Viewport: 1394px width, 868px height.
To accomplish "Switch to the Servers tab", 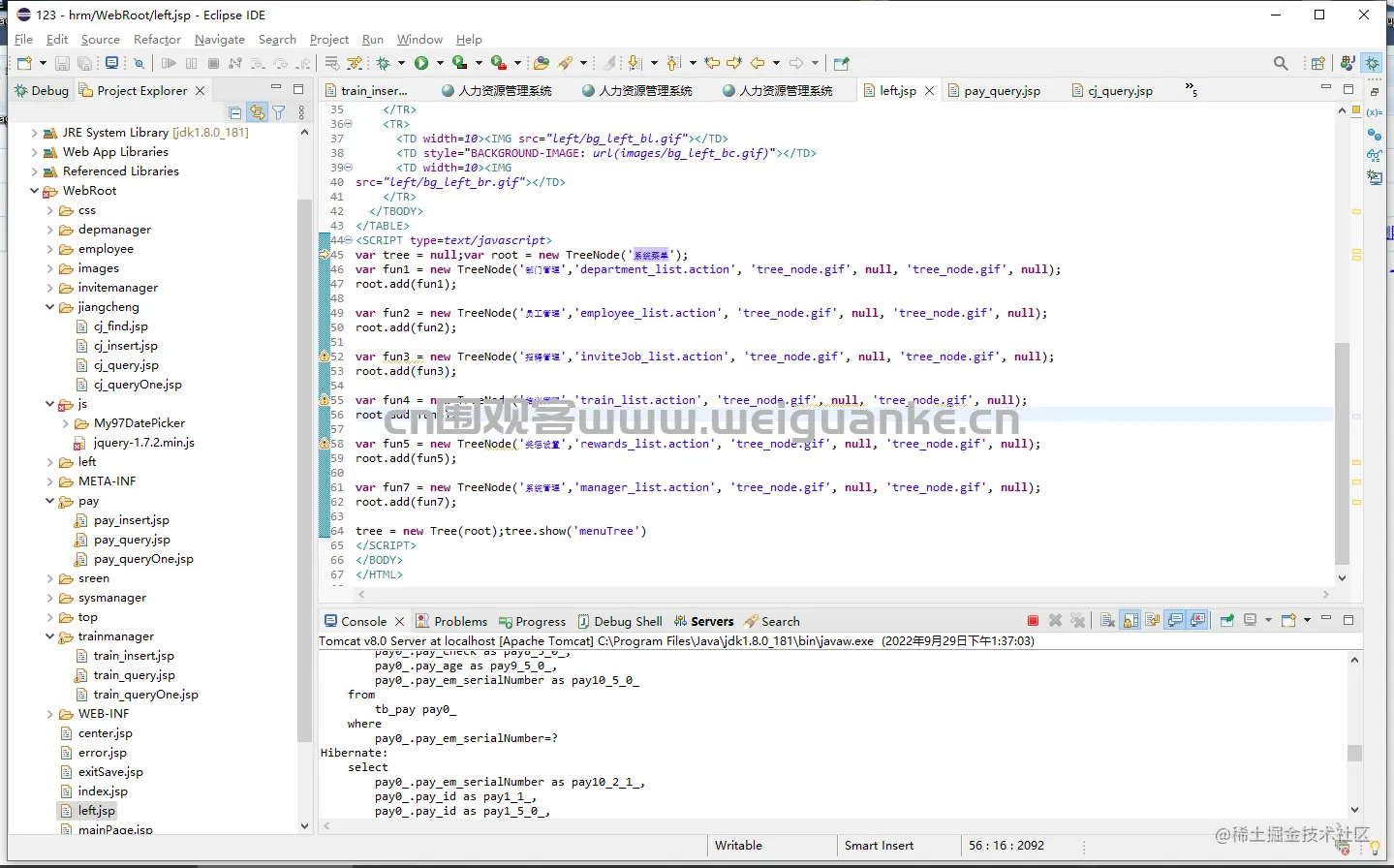I will pos(704,621).
